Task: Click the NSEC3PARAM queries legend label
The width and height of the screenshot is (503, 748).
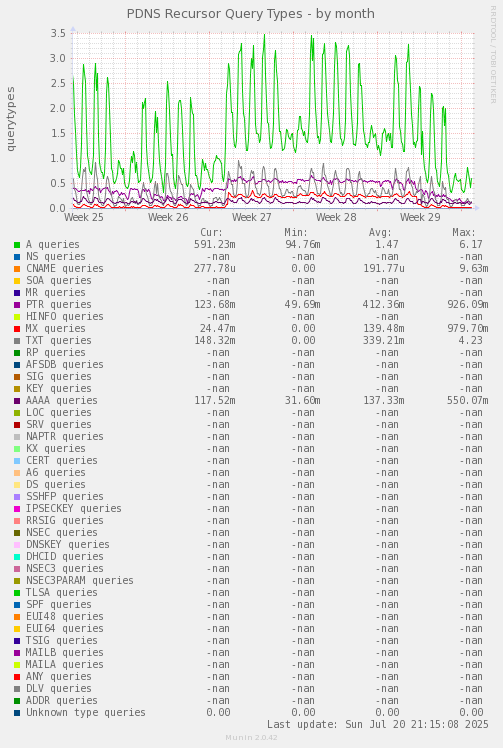Action: click(x=80, y=581)
